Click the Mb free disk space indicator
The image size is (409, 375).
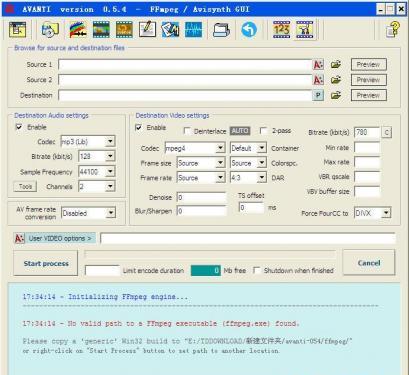[x=206, y=270]
